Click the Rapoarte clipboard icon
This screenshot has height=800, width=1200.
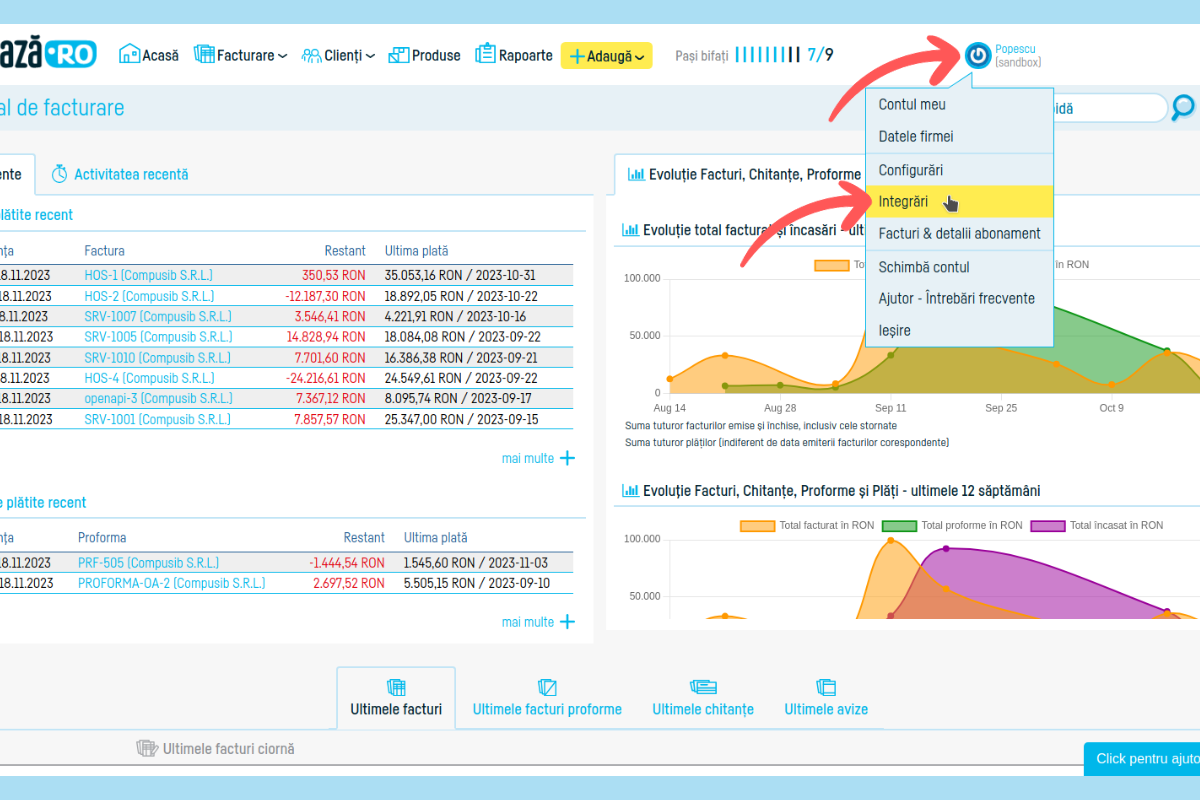pyautogui.click(x=486, y=54)
